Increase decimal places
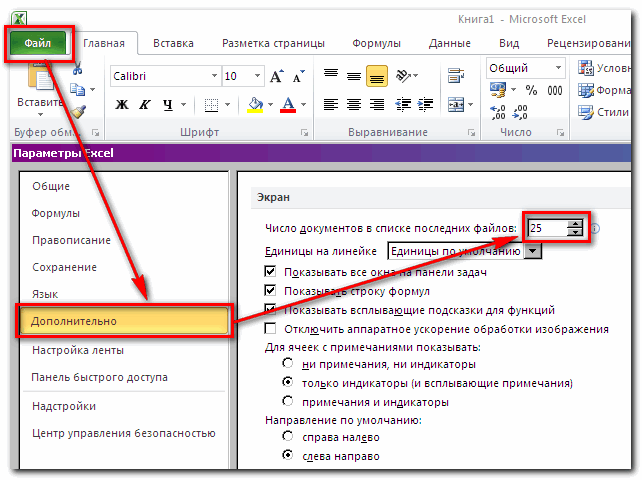Viewport: 642px width, 480px height. 498,112
